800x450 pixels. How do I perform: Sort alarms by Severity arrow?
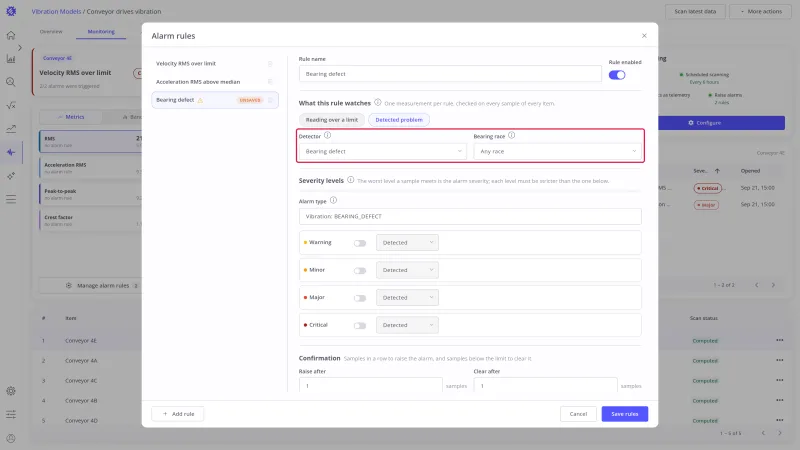click(x=717, y=171)
